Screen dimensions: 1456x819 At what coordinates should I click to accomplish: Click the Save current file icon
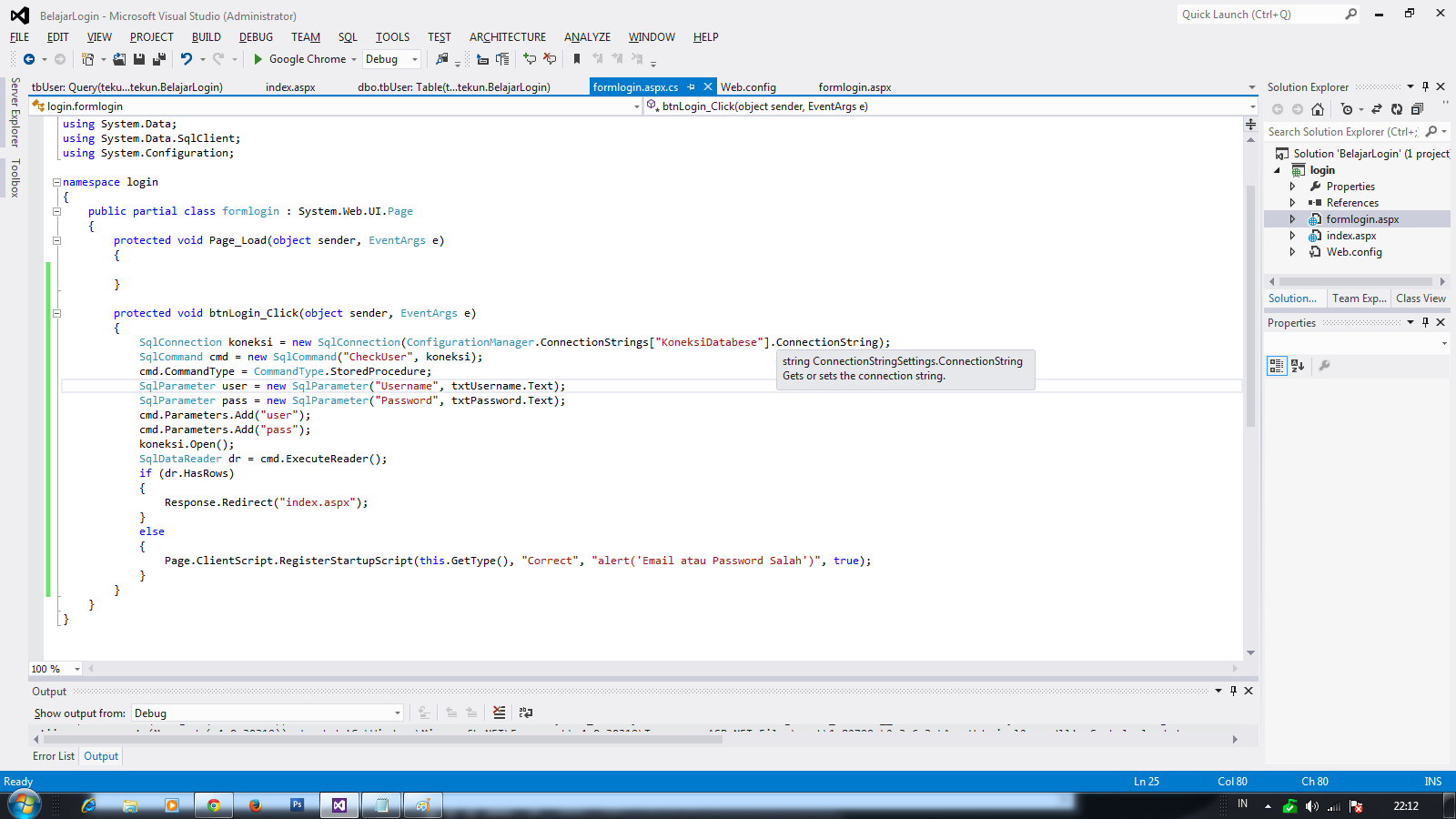141,59
